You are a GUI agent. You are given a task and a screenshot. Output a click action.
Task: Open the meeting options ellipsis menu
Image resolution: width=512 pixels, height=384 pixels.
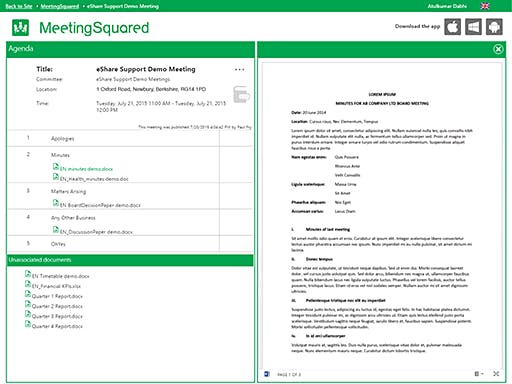[239, 69]
